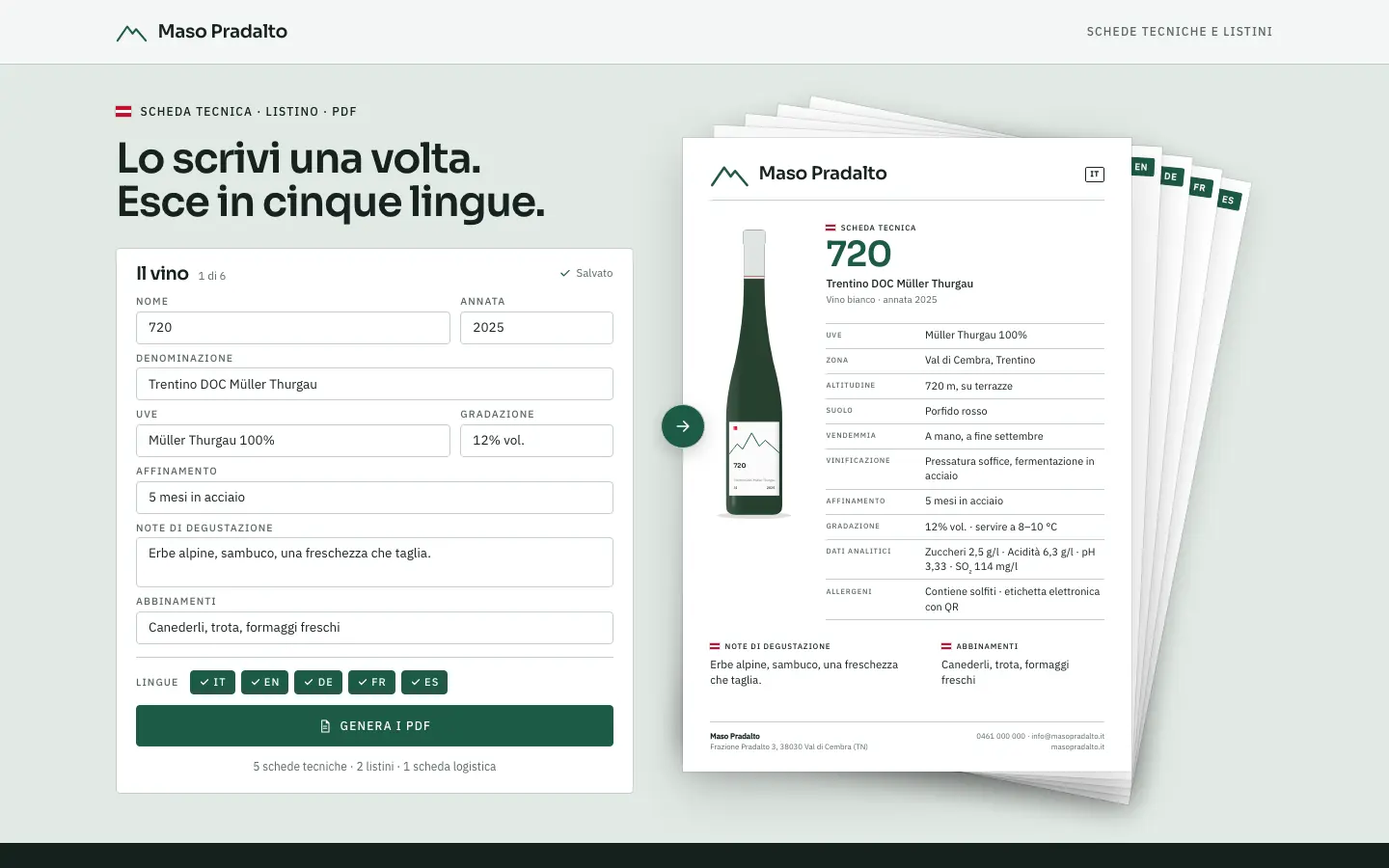Toggle the IT language chip
The height and width of the screenshot is (868, 1389).
click(212, 682)
